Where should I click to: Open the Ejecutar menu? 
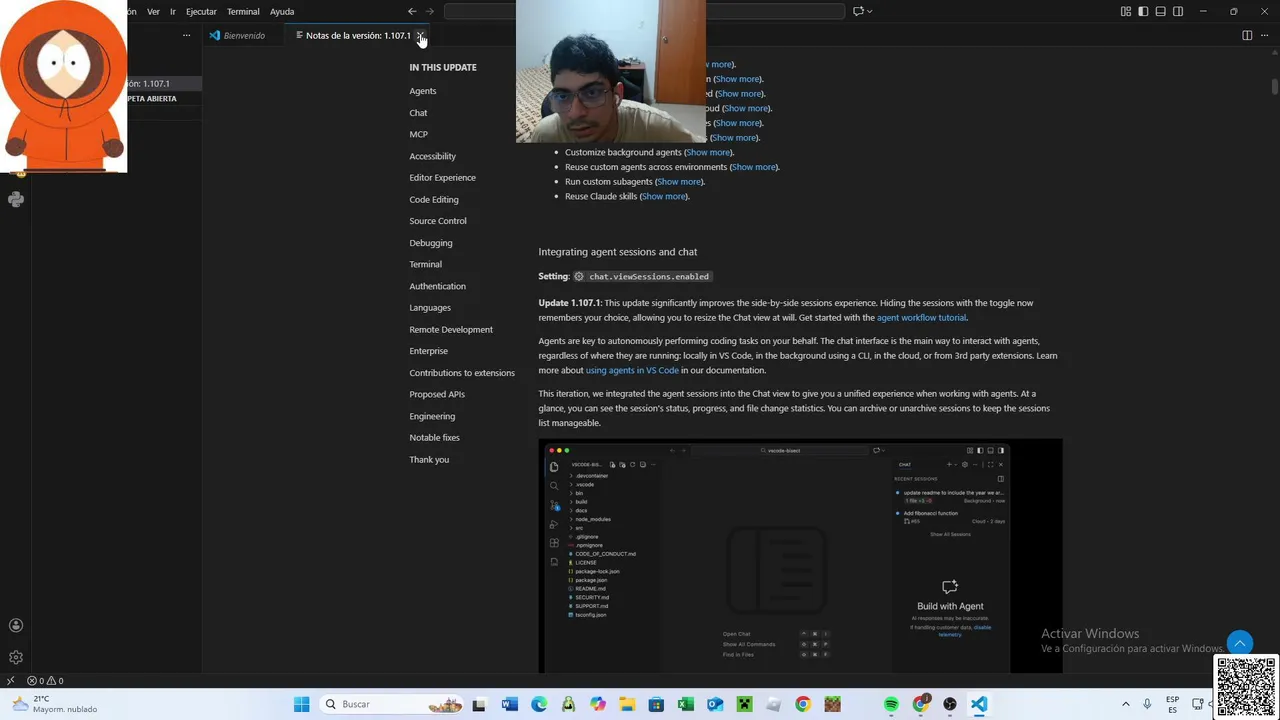tap(201, 12)
